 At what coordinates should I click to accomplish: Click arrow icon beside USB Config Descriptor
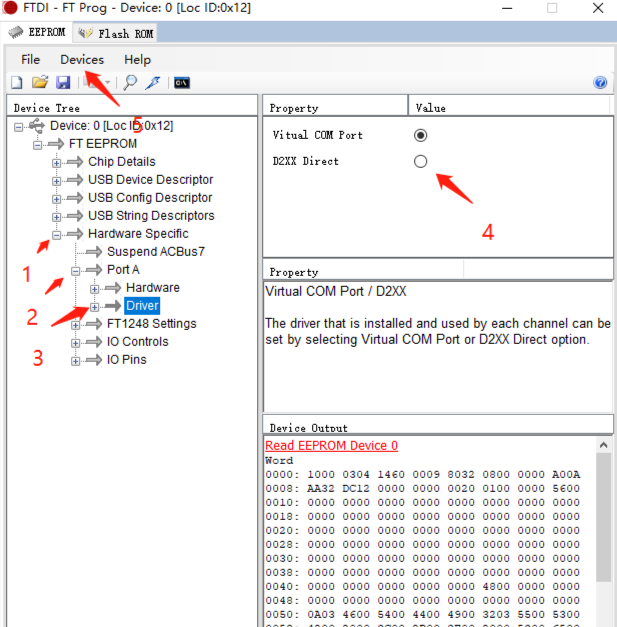tap(75, 198)
